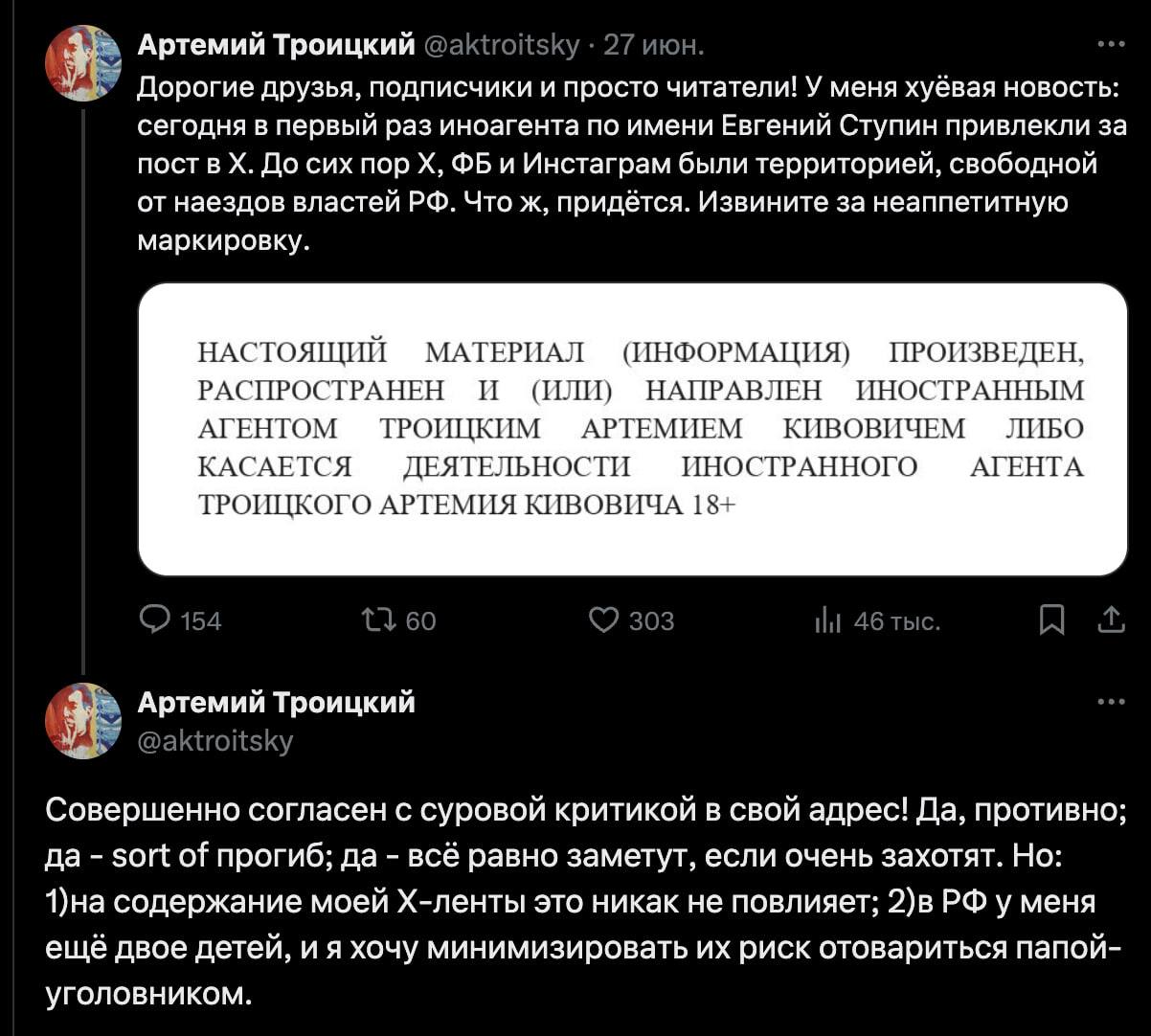
Task: Click the avatar beside the second post
Action: [83, 721]
